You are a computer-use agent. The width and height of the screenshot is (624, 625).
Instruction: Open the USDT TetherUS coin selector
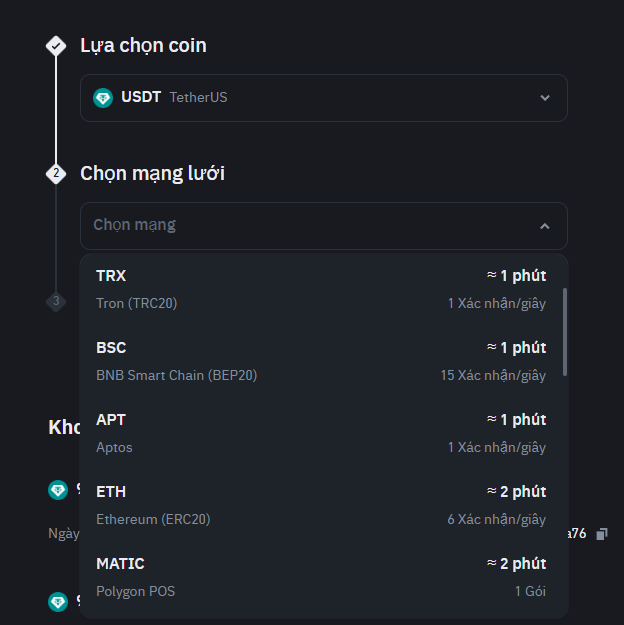324,98
